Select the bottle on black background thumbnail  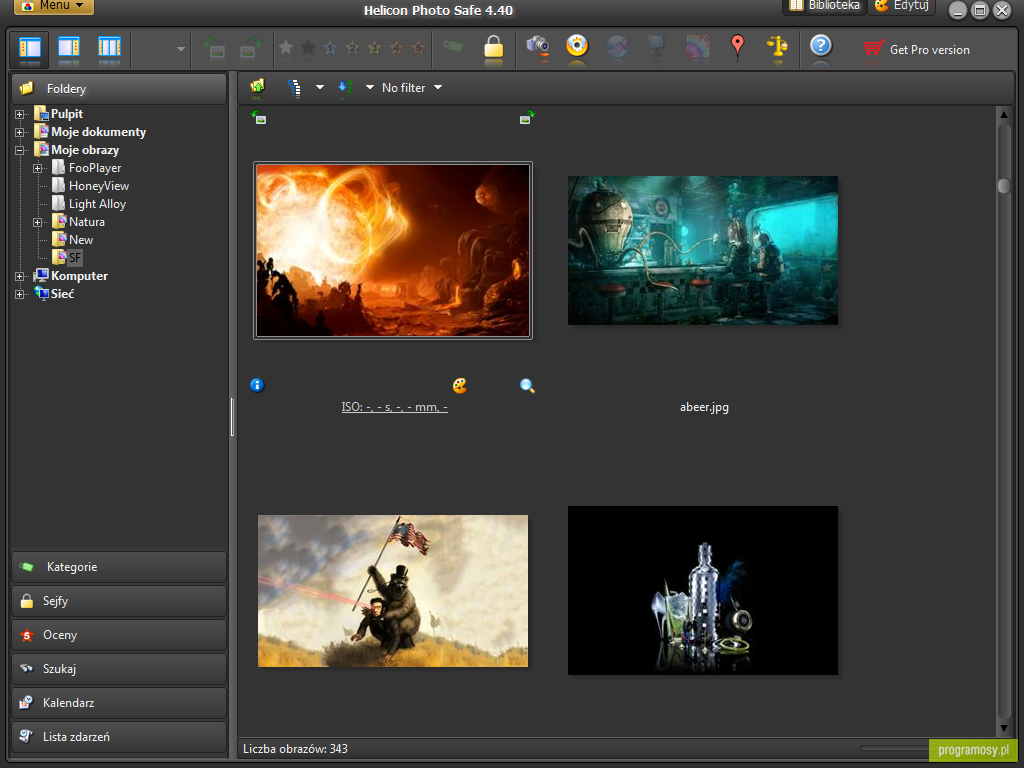click(x=703, y=590)
